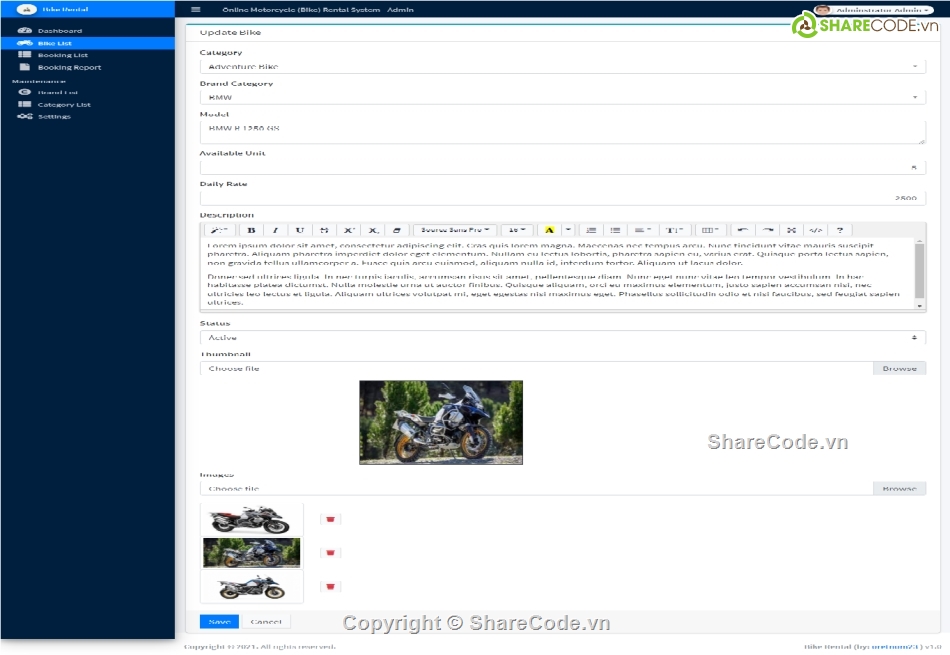Toggle fullscreen mode in the editor
The width and height of the screenshot is (950, 655).
[x=792, y=230]
